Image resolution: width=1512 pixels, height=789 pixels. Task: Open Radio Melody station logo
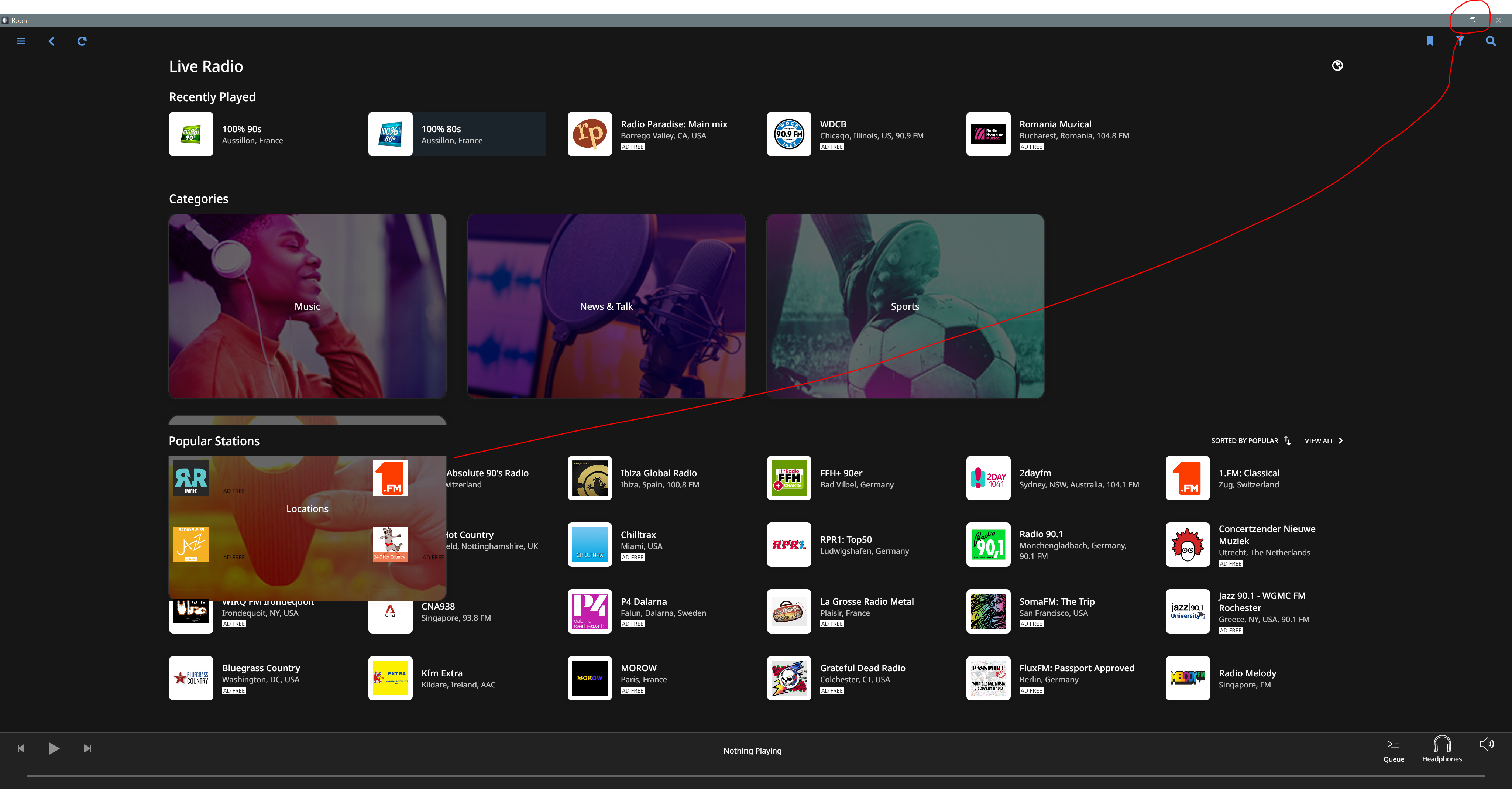[1188, 678]
